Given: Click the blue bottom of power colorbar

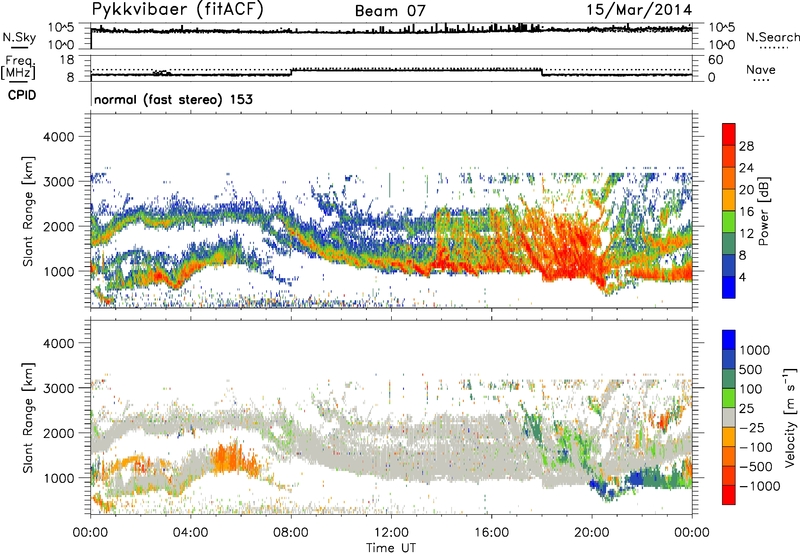Looking at the screenshot, I should coord(729,287).
